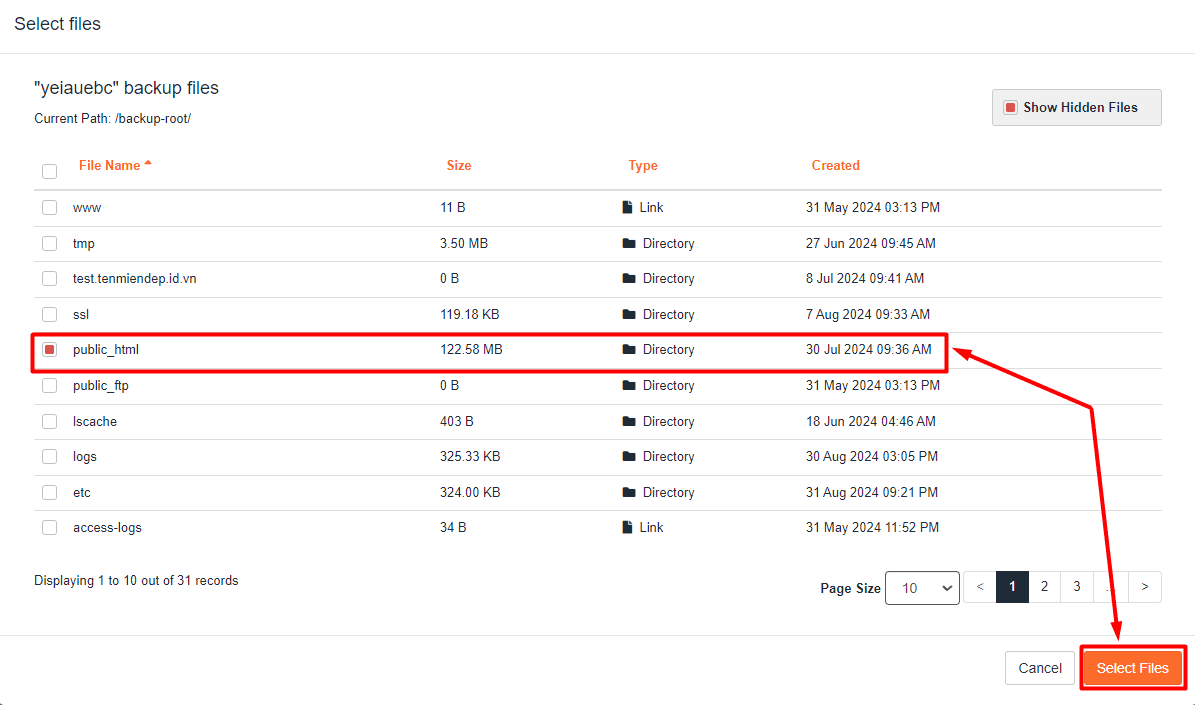This screenshot has width=1195, height=705.
Task: Click the File Name sort header
Action: coord(110,165)
